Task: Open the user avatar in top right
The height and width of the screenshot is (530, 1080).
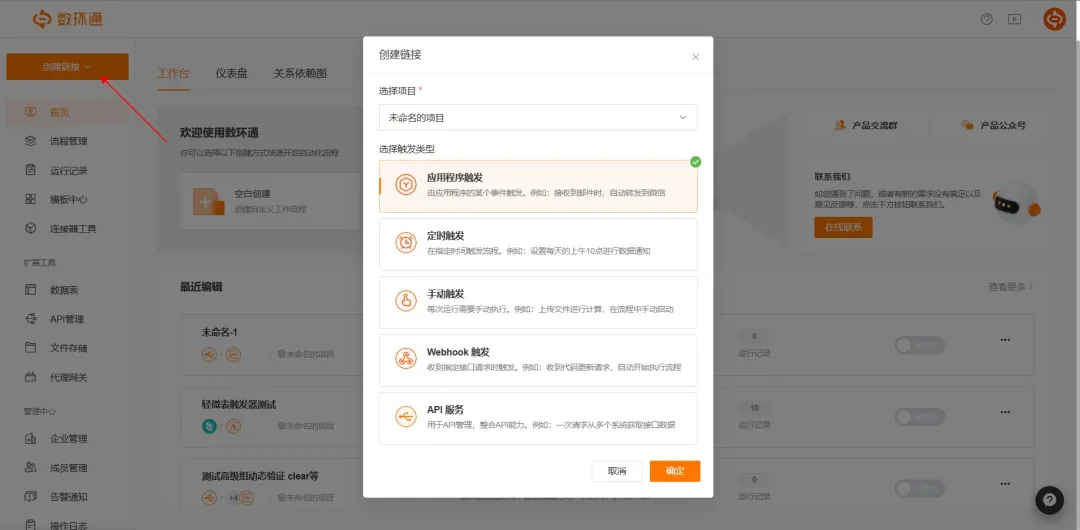Action: click(x=1054, y=19)
